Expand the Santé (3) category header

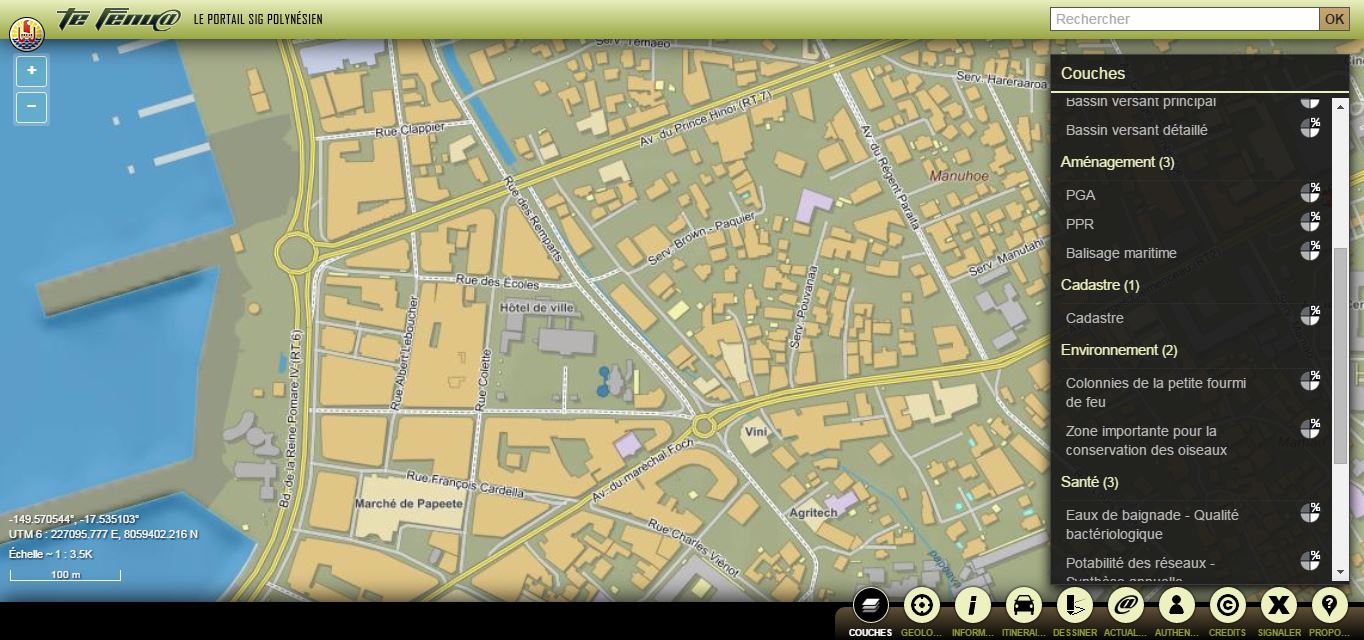click(x=1089, y=482)
